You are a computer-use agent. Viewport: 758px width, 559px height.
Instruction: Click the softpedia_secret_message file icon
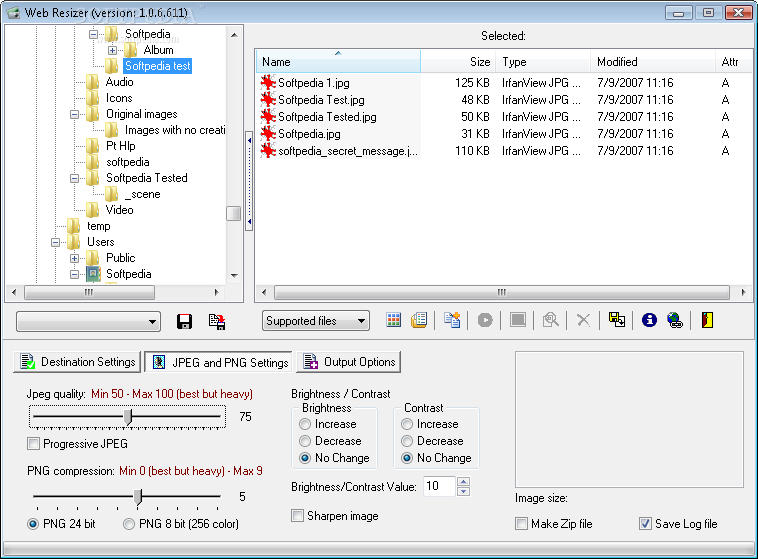[x=268, y=151]
